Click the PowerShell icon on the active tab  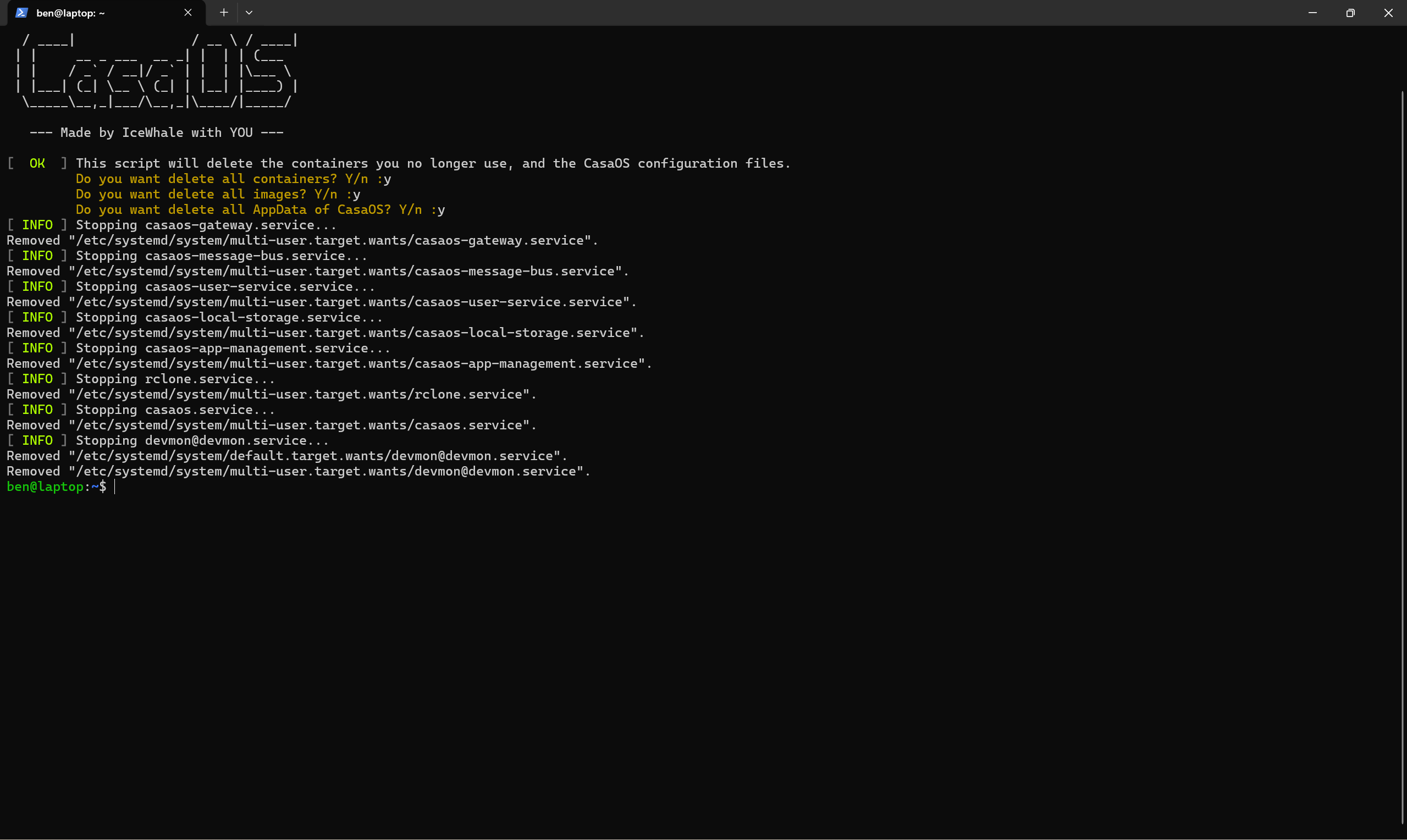tap(21, 13)
